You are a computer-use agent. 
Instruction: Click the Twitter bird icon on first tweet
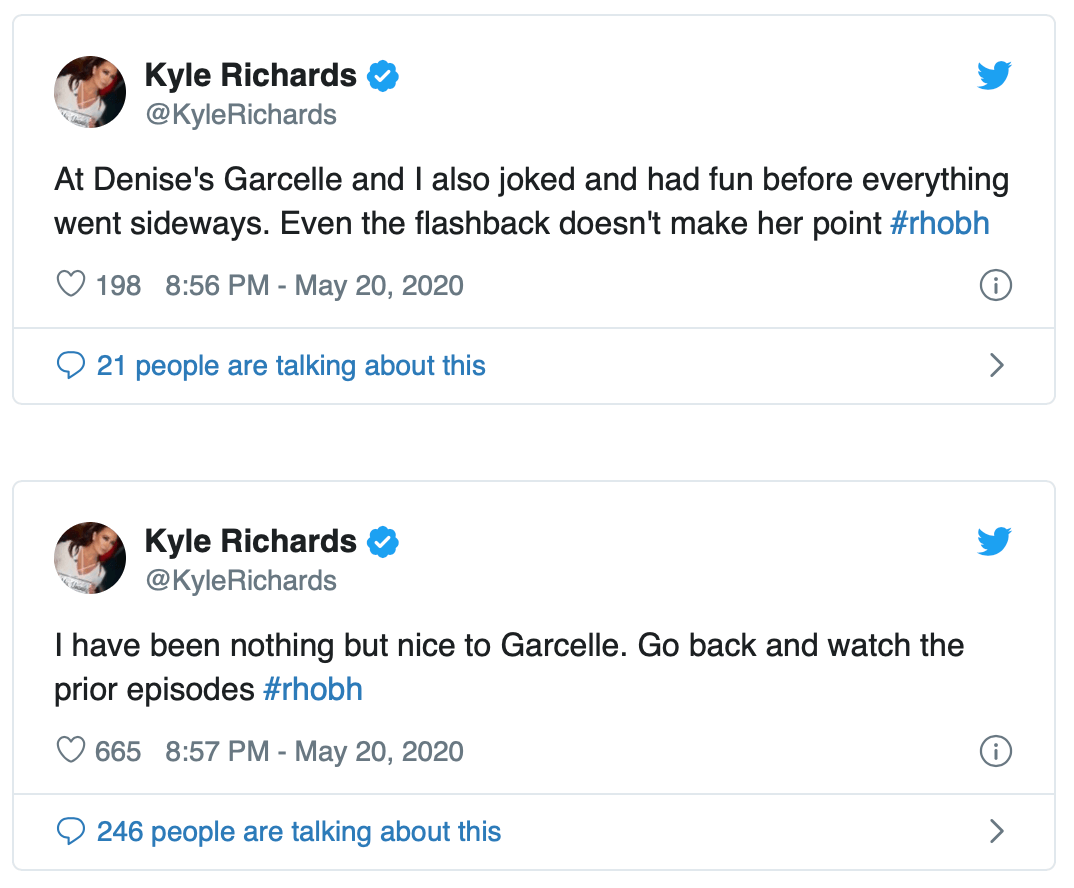tap(994, 76)
